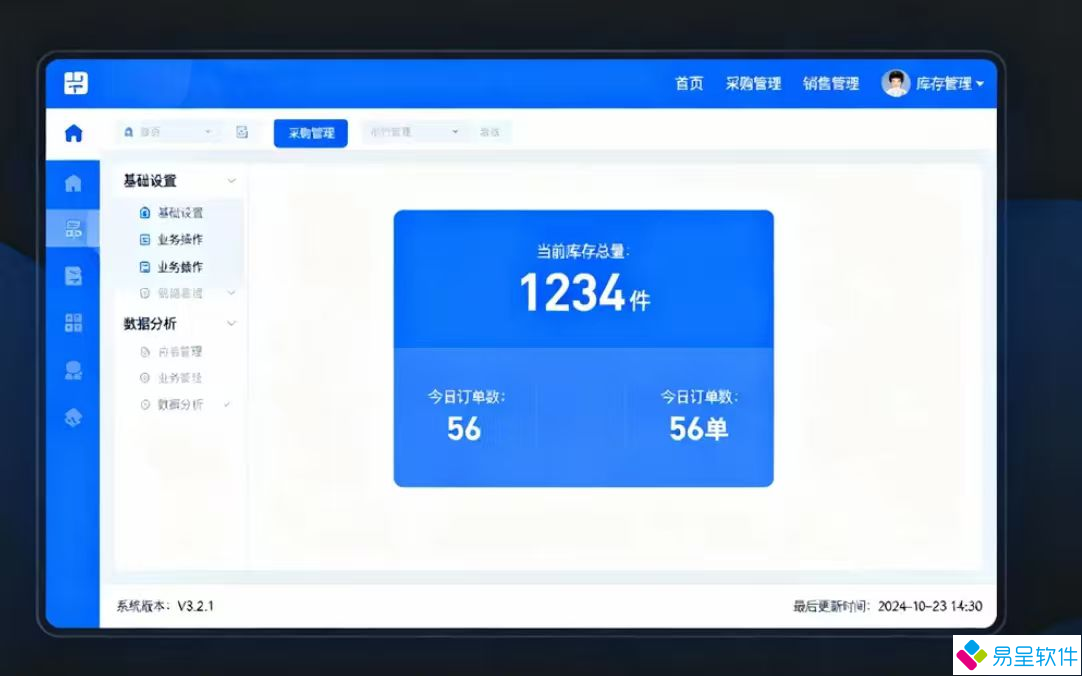Open 销售管理 in the top navigation bar
Image resolution: width=1082 pixels, height=676 pixels.
831,83
